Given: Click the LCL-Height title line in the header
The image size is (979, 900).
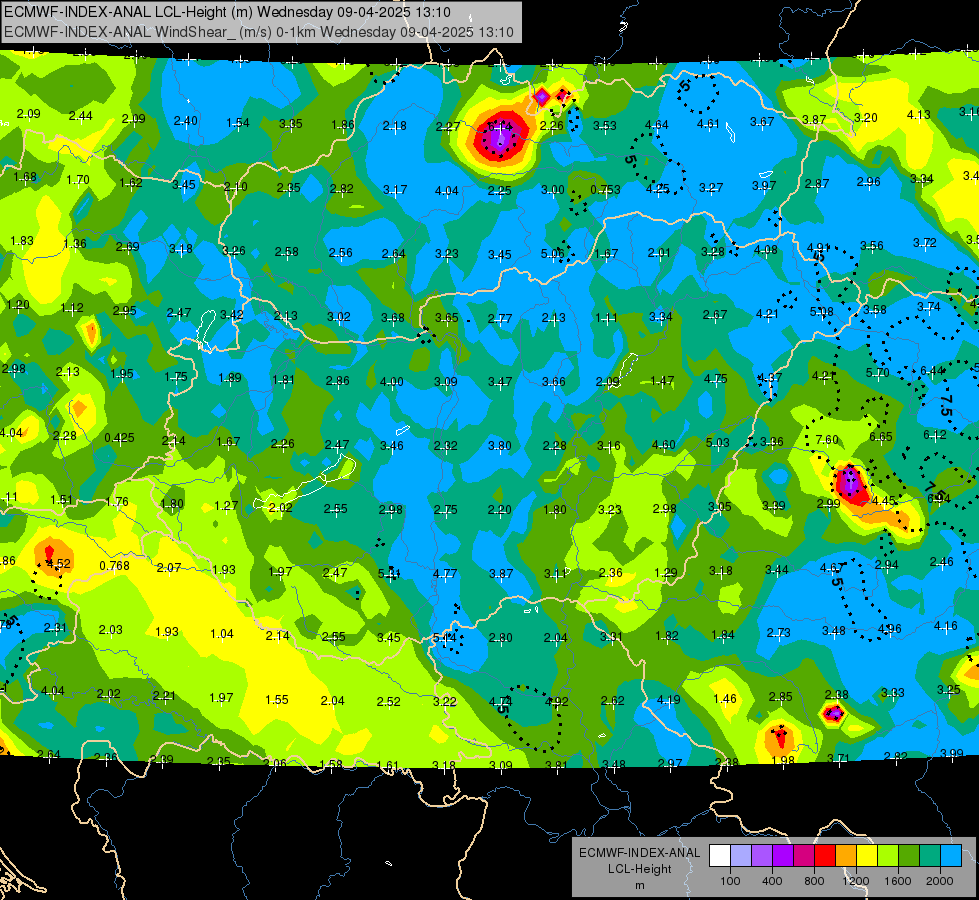Looking at the screenshot, I should click(x=227, y=12).
